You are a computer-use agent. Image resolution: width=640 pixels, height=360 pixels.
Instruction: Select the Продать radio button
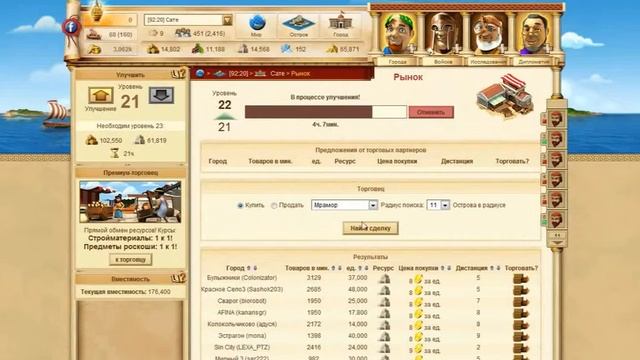pyautogui.click(x=274, y=205)
